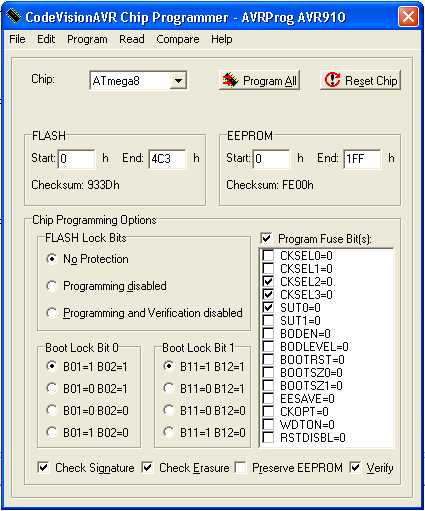Enable the Preserve EEPROM checkbox

click(241, 467)
